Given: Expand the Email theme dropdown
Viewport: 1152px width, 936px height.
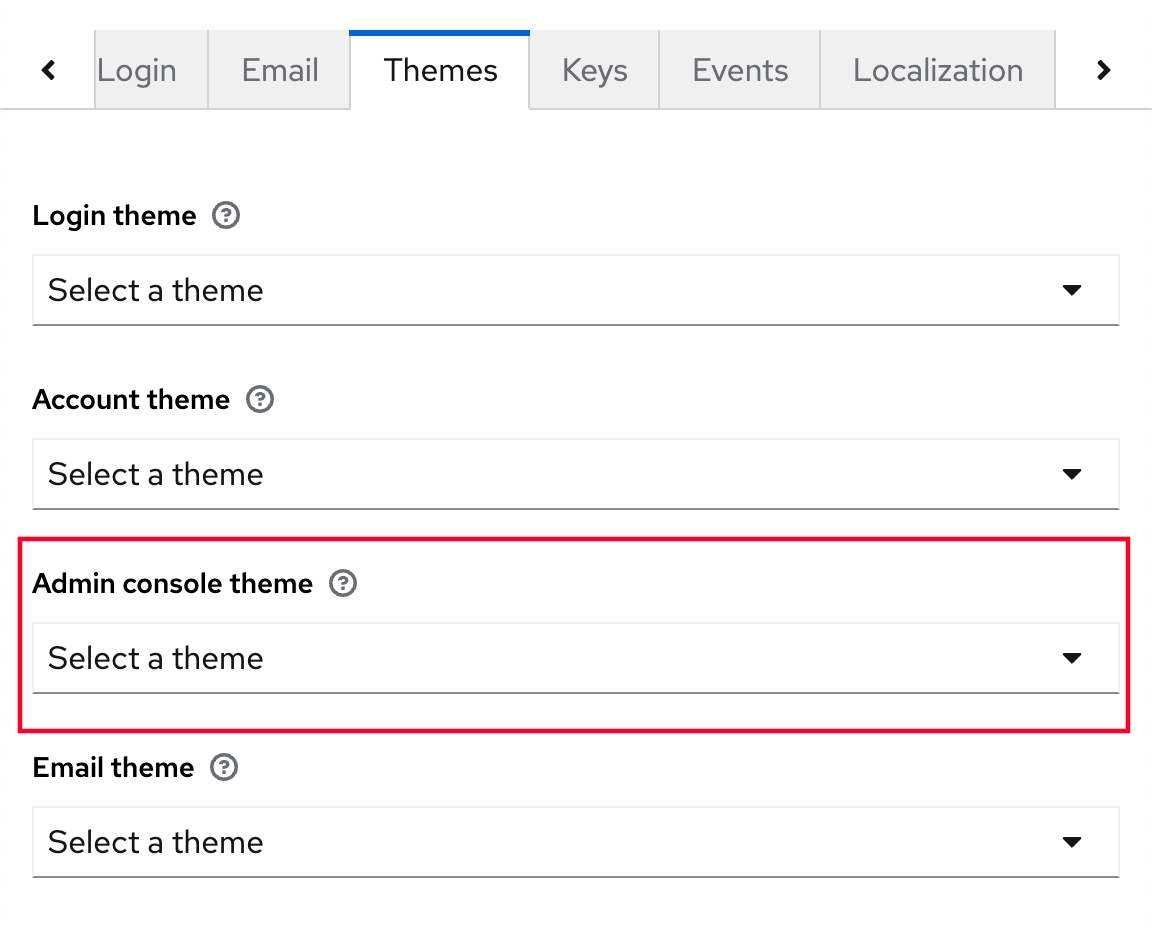Looking at the screenshot, I should coord(575,842).
